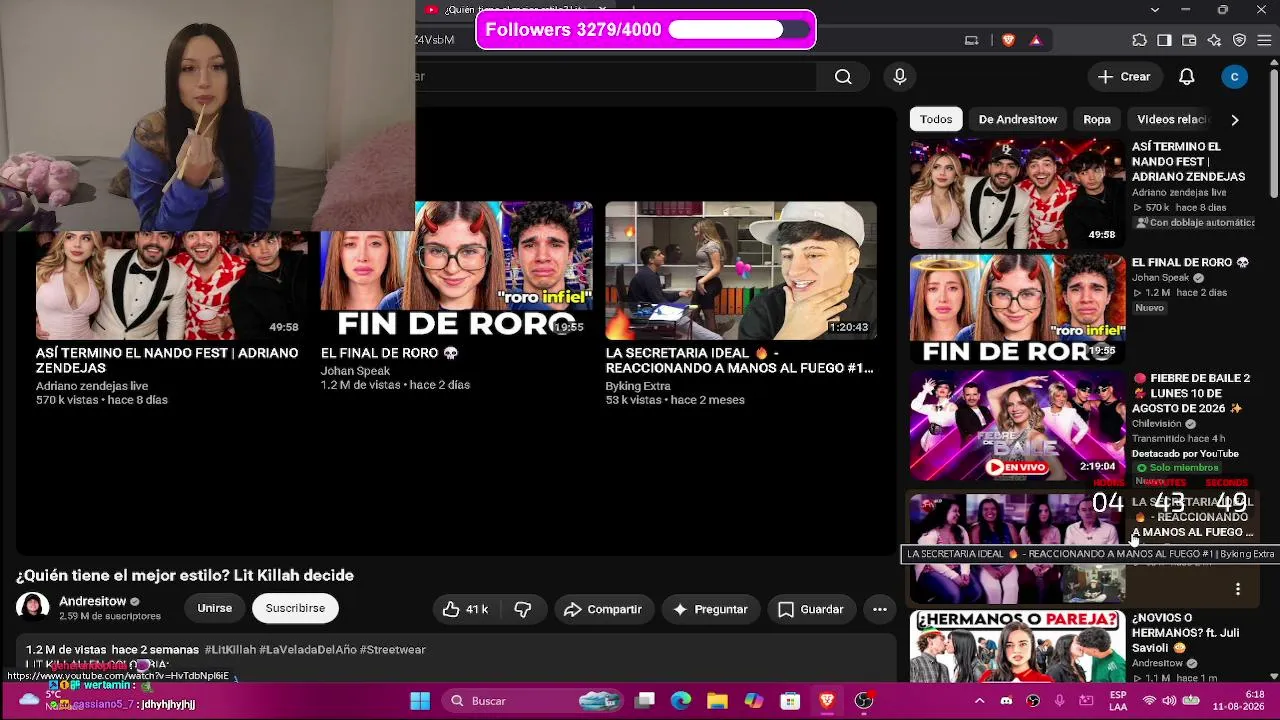1280x720 pixels.
Task: Open OBS Studio from the taskbar
Action: tap(864, 701)
